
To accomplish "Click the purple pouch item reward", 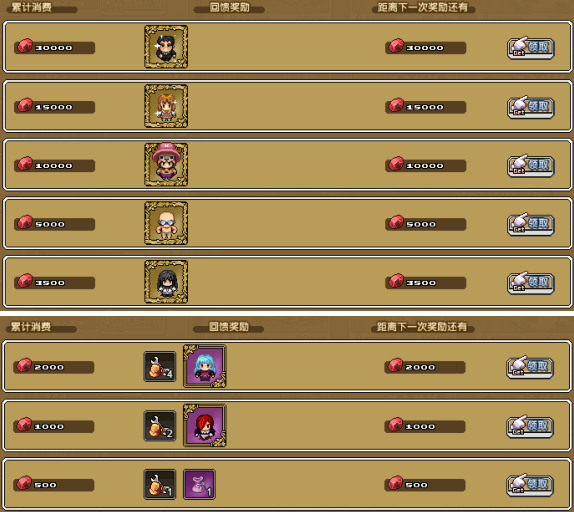I will point(199,485).
